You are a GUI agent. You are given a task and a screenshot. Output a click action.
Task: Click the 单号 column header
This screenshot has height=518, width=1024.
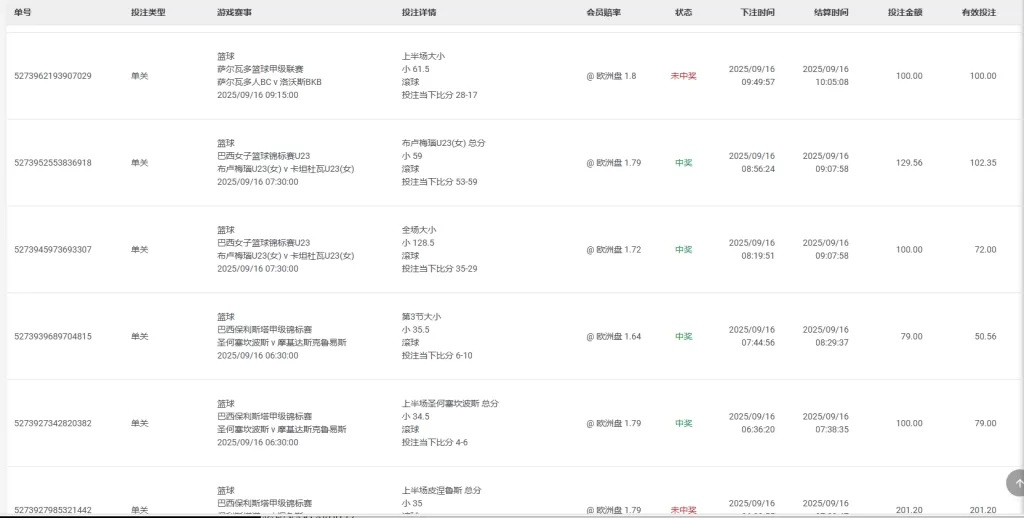click(x=23, y=13)
